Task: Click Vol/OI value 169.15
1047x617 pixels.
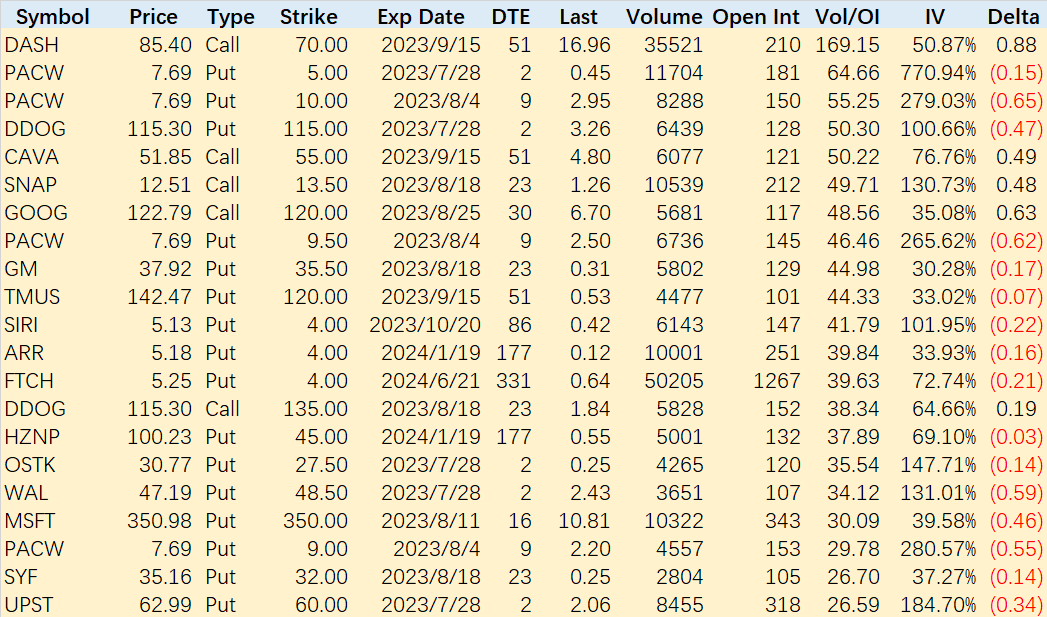Action: coord(847,45)
